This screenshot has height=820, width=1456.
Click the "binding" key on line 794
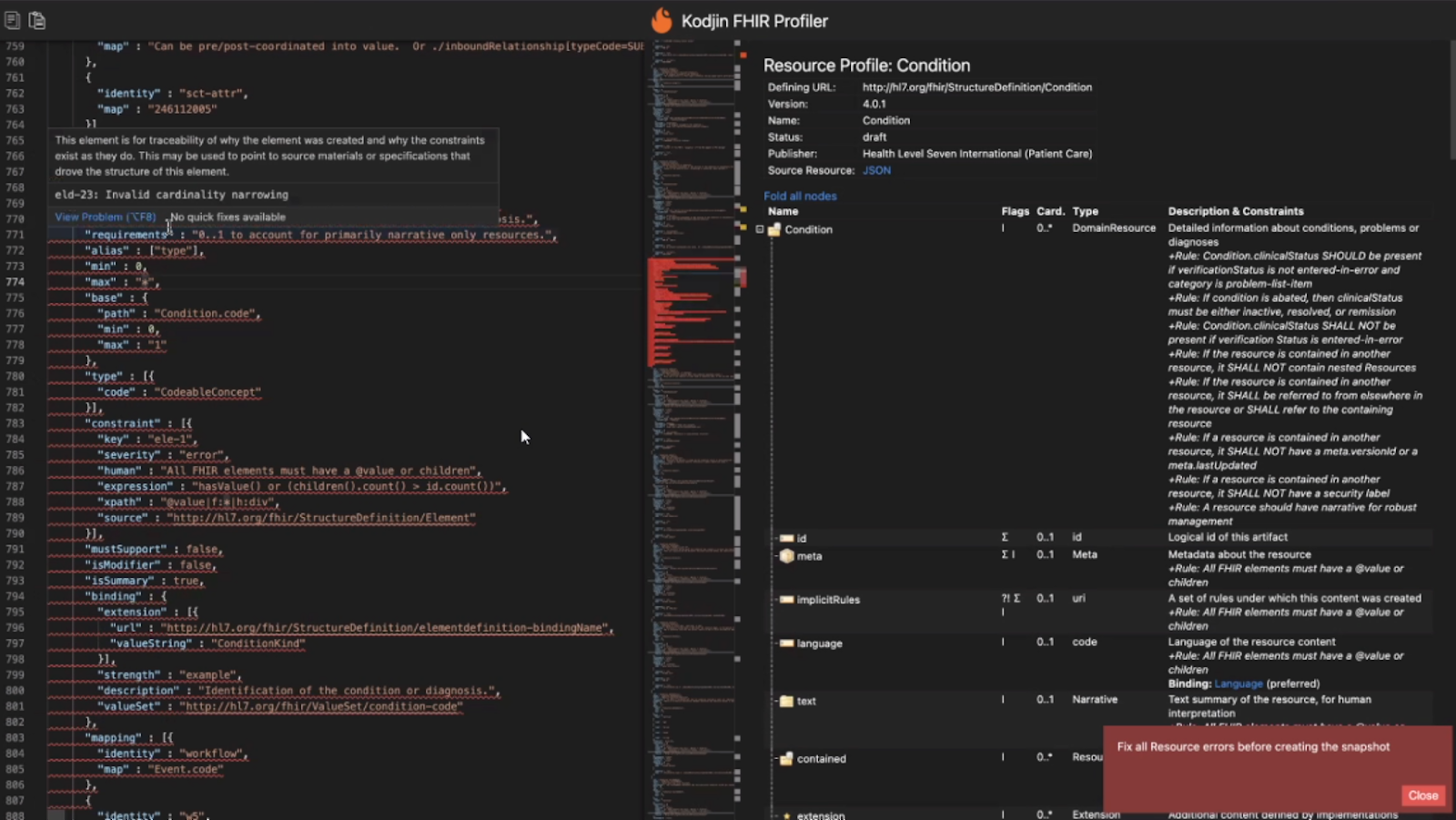113,596
